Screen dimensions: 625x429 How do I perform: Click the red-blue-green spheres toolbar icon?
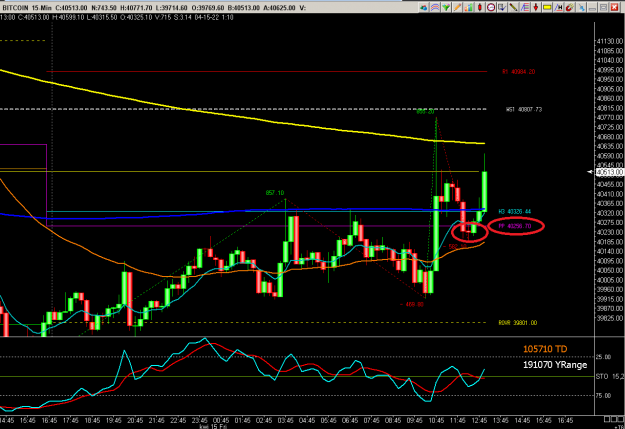pos(424,7)
